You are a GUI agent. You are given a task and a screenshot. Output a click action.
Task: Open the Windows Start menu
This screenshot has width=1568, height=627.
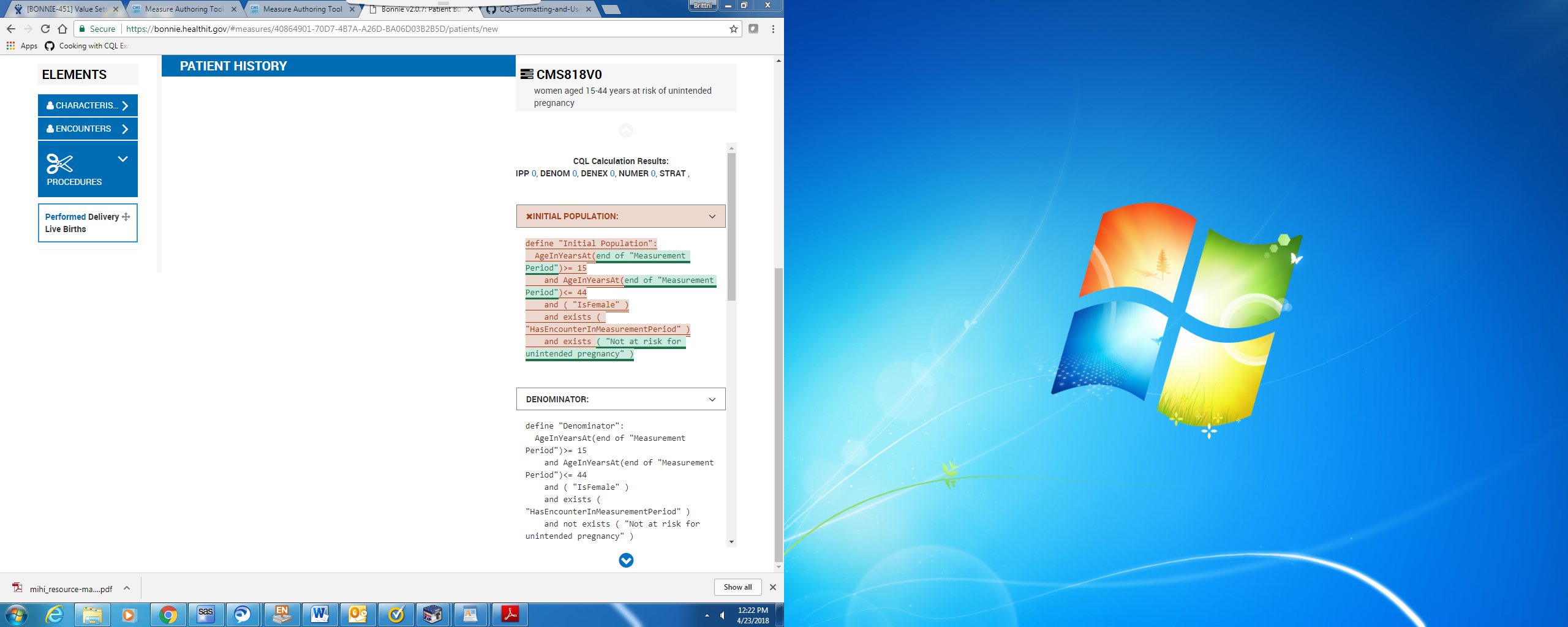point(16,614)
